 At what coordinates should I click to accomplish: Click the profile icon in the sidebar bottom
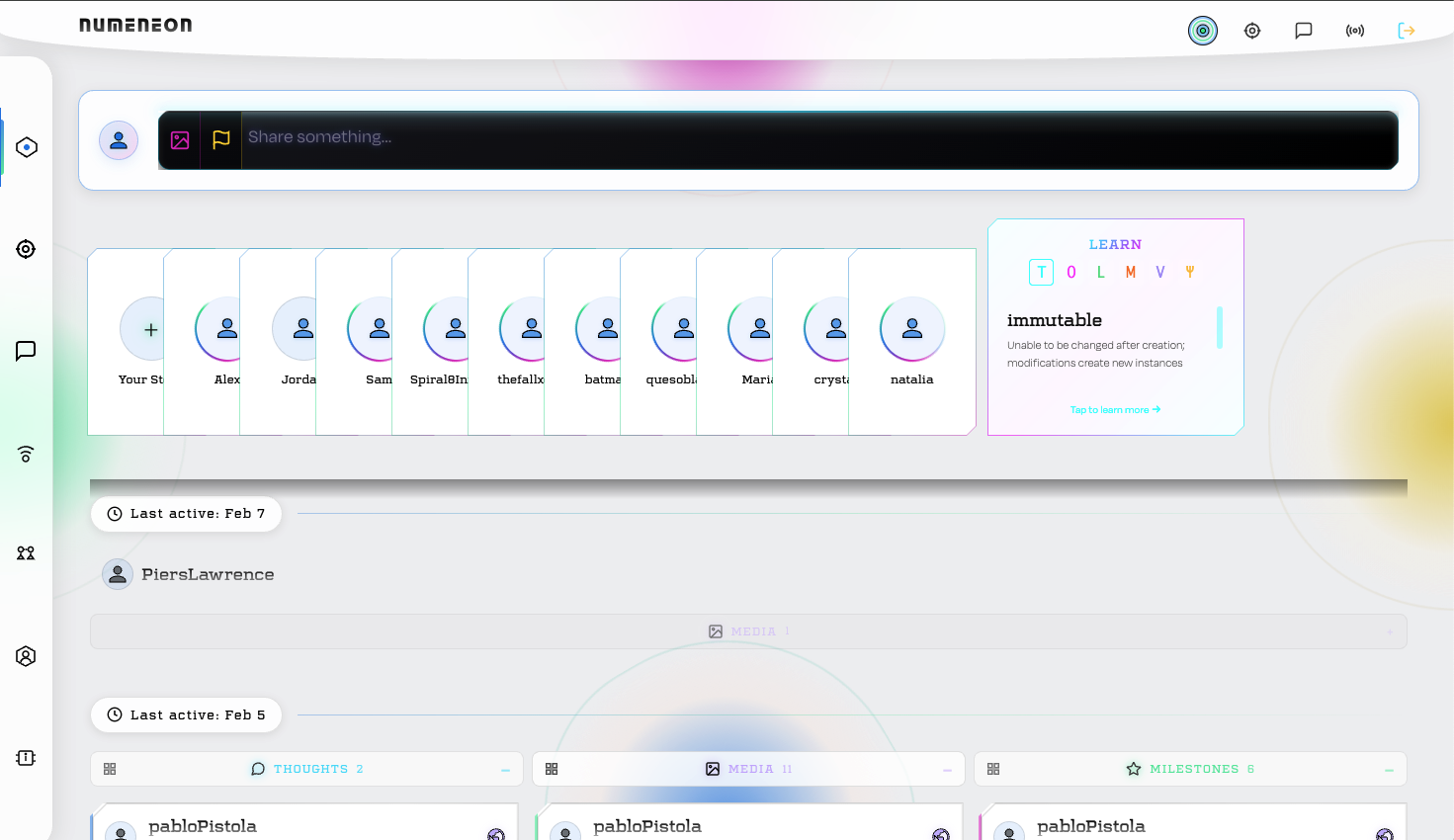[x=26, y=655]
